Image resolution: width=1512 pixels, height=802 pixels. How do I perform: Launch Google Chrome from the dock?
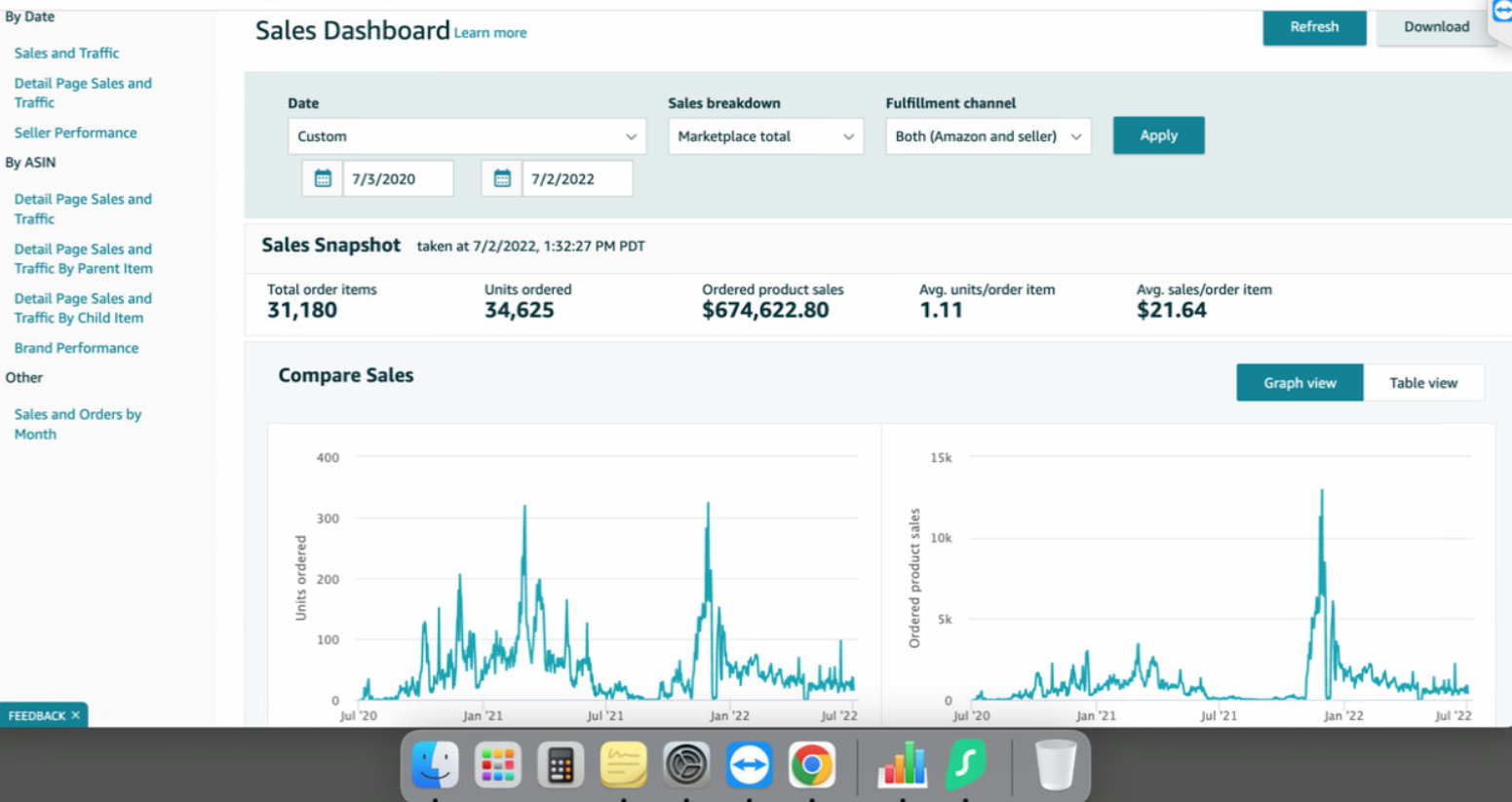click(x=811, y=765)
